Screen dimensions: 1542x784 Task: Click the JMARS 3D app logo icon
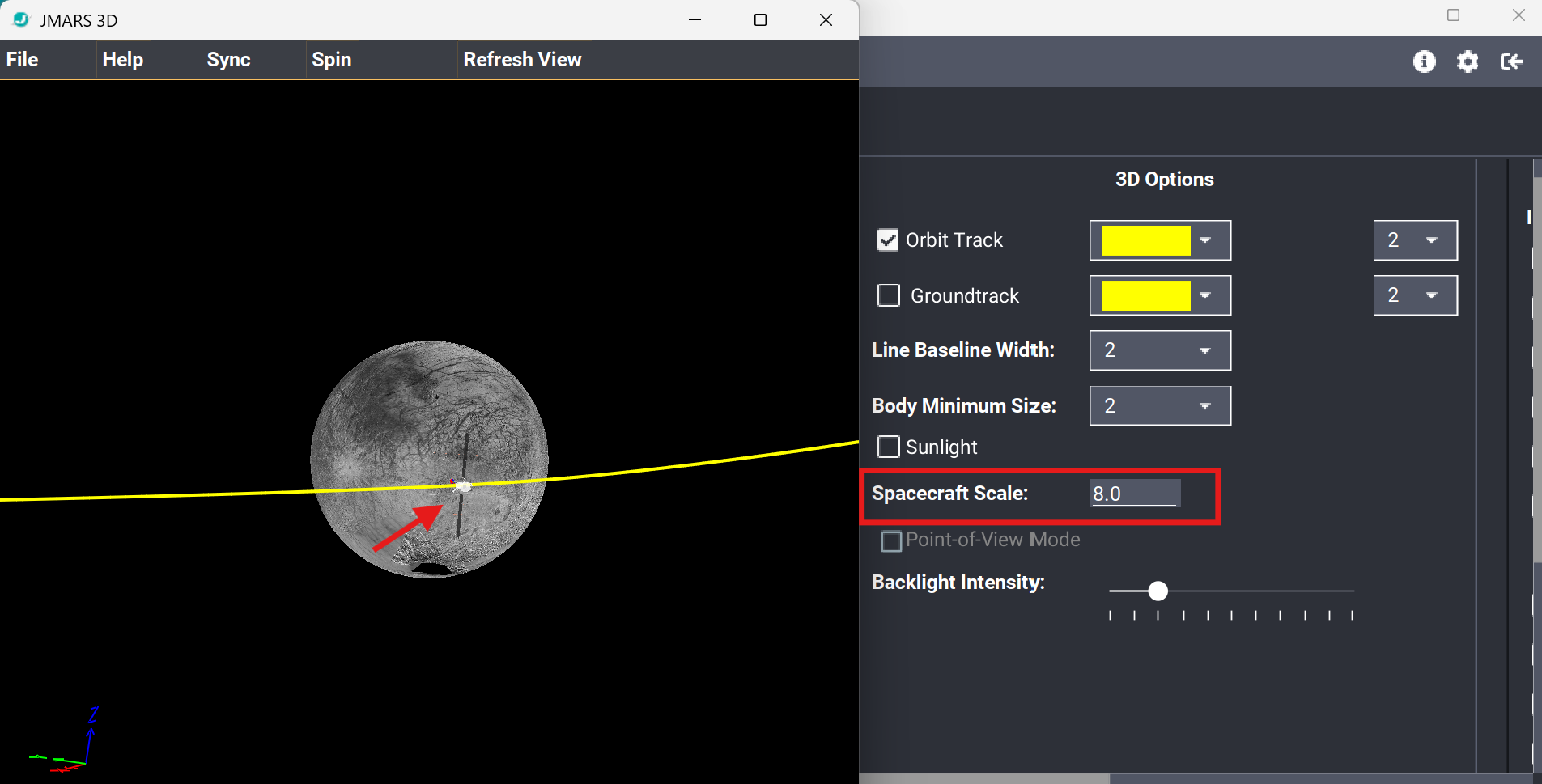click(21, 19)
